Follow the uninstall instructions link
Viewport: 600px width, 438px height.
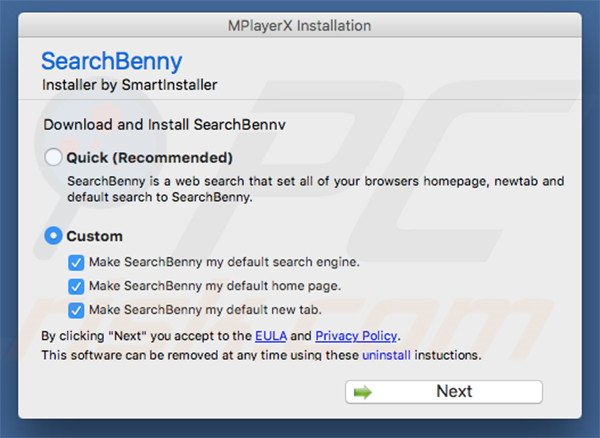387,355
